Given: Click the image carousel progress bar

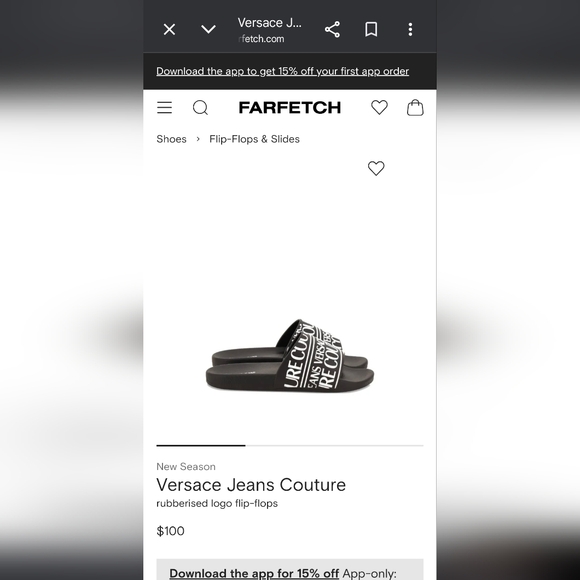Looking at the screenshot, I should [290, 445].
